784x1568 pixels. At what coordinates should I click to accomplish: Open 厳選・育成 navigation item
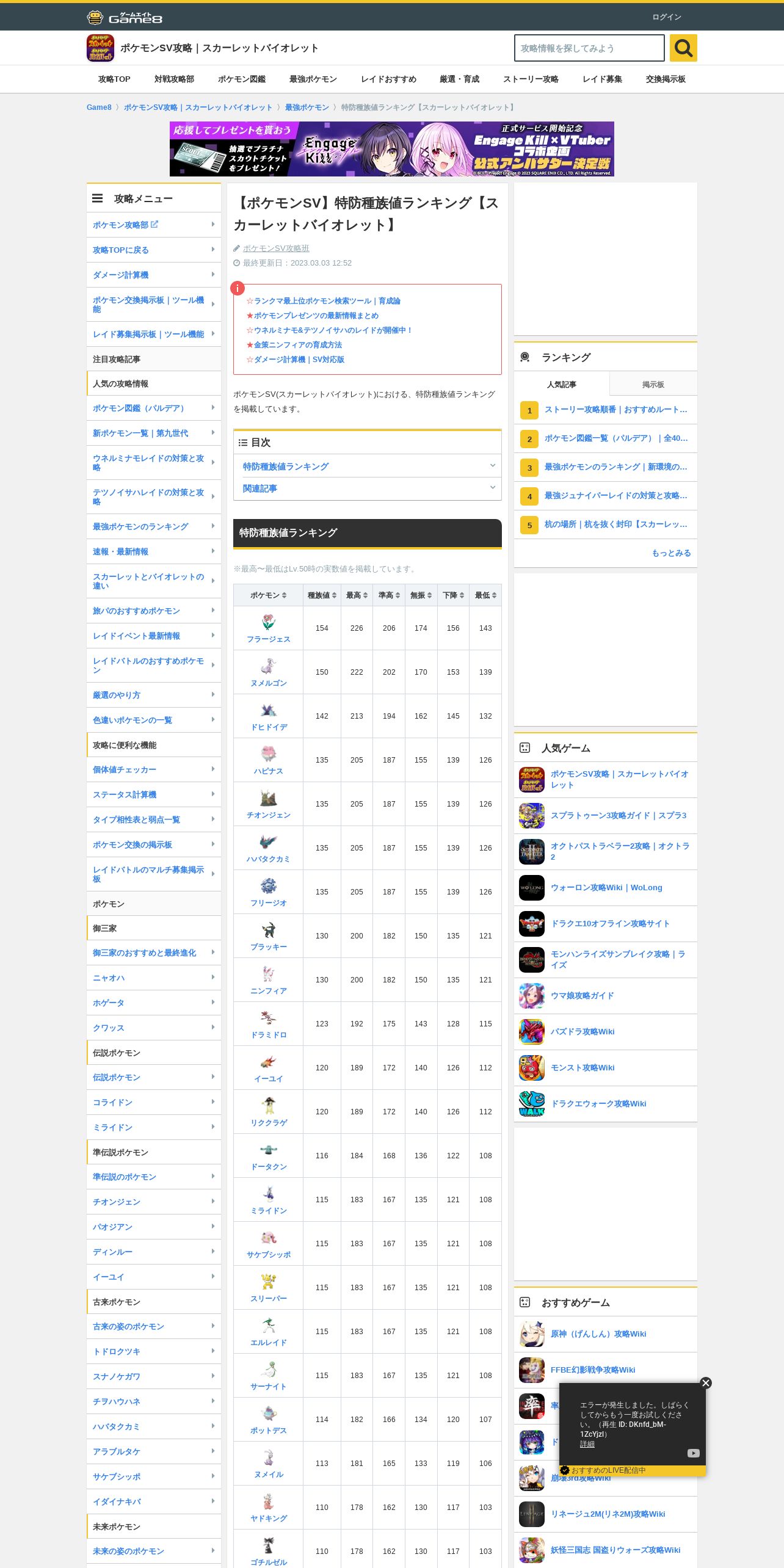click(459, 79)
